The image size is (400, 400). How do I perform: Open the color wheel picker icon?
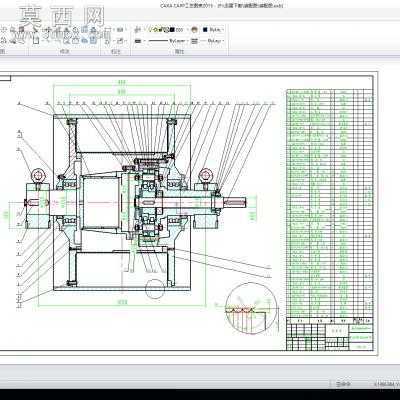point(195,30)
